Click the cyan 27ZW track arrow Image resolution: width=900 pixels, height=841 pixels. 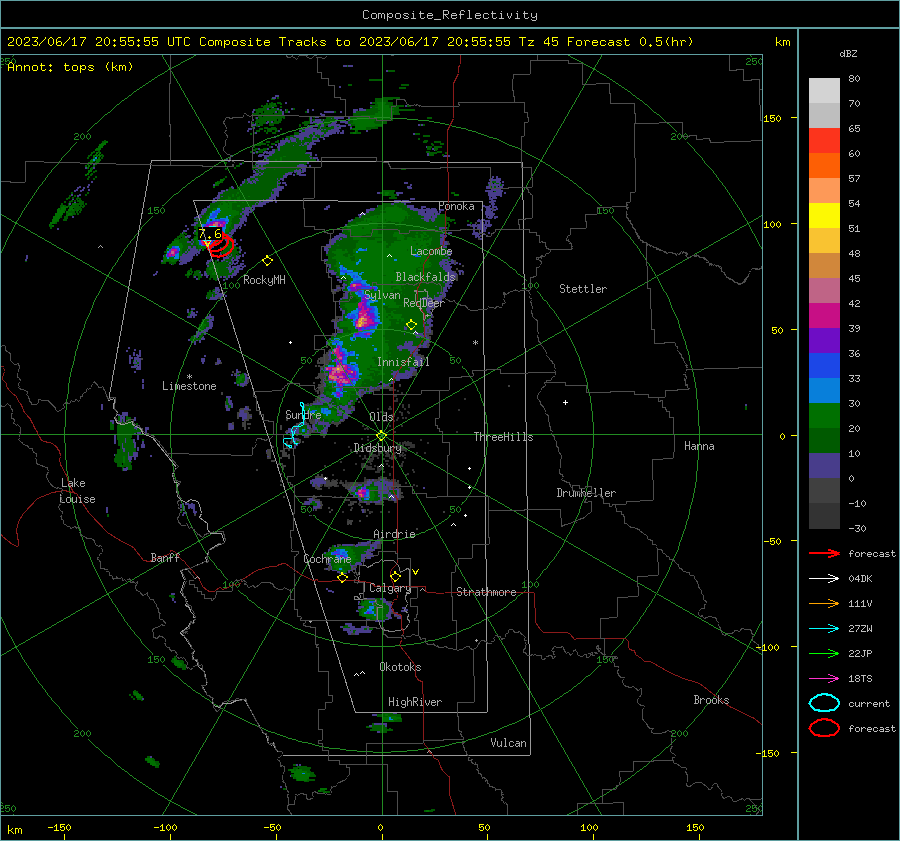point(824,629)
